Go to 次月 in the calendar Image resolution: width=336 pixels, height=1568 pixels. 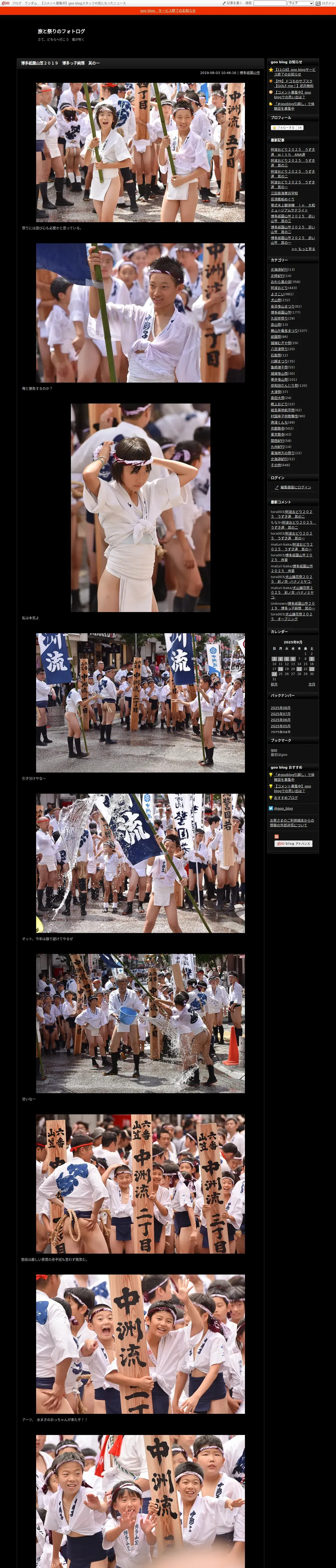tap(312, 684)
